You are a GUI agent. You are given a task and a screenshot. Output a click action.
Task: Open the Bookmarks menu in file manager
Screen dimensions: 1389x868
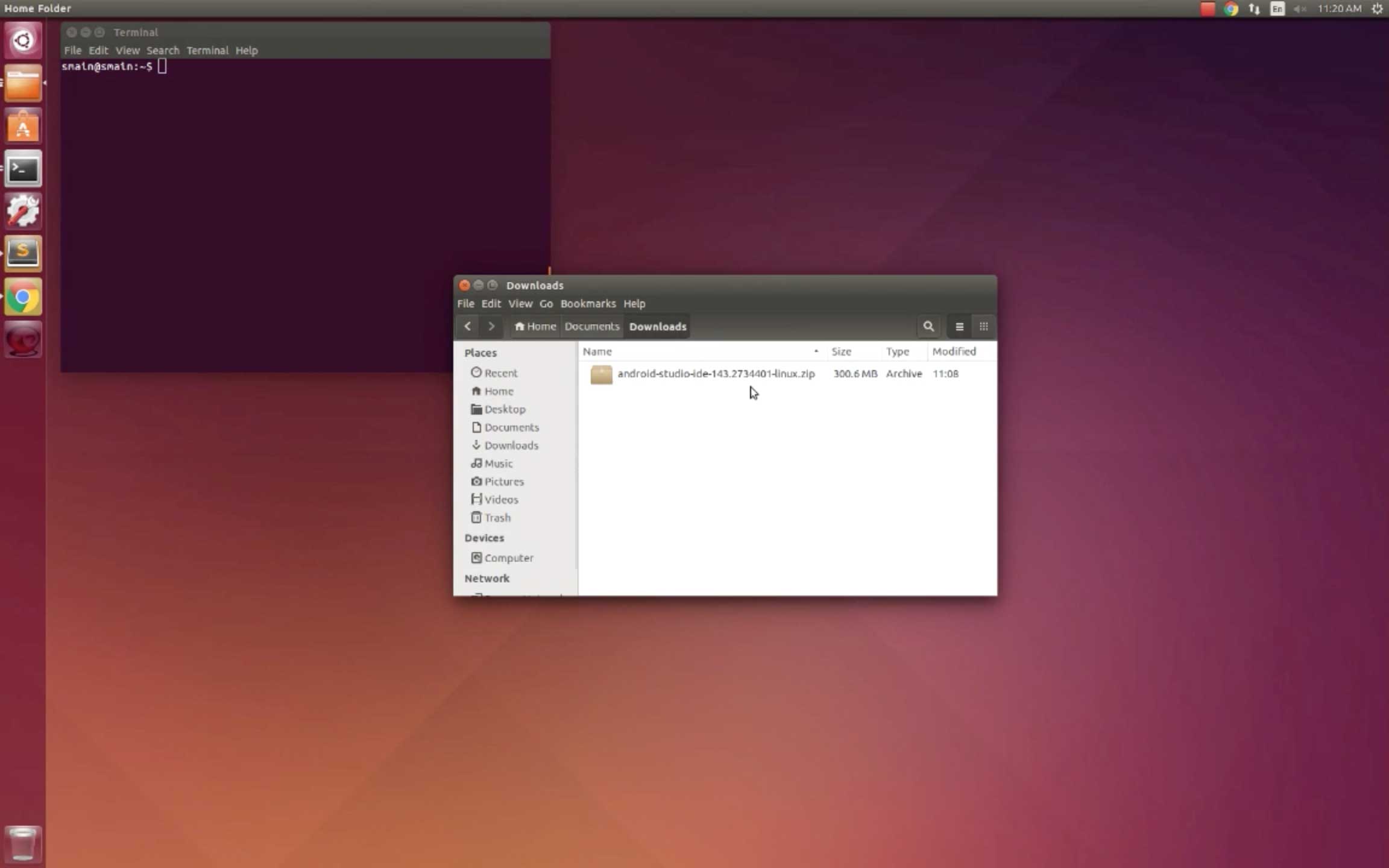pyautogui.click(x=587, y=303)
